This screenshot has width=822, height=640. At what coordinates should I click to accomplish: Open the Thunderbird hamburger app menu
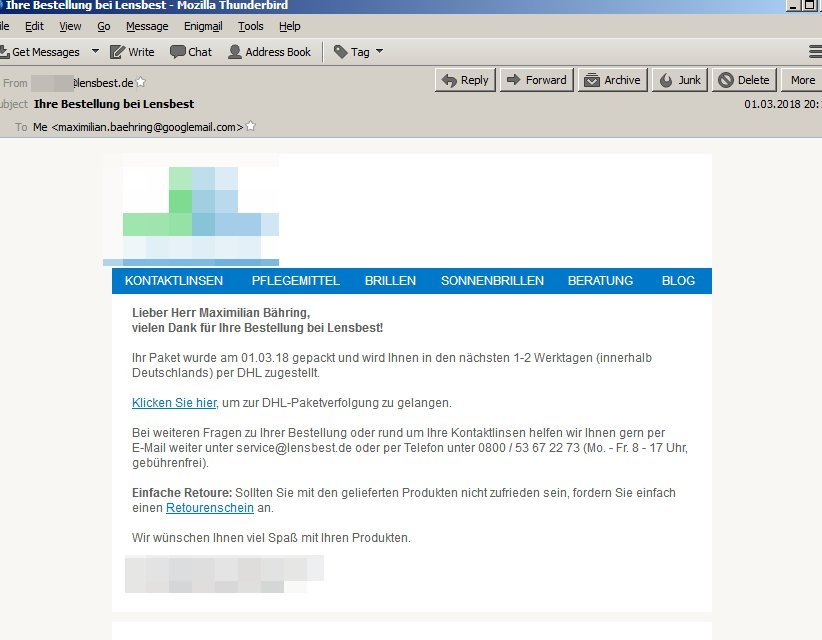click(x=814, y=52)
